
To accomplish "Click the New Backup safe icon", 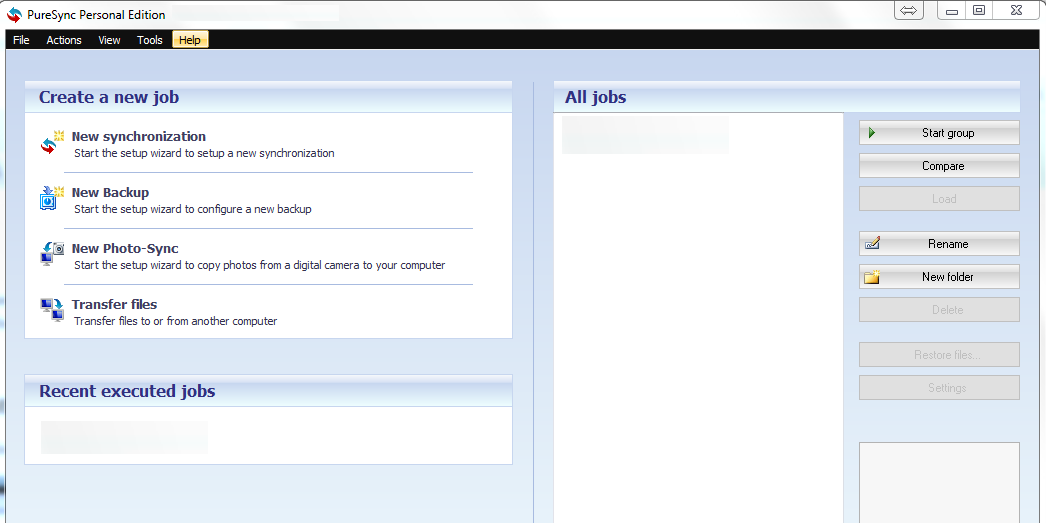I will pyautogui.click(x=52, y=199).
